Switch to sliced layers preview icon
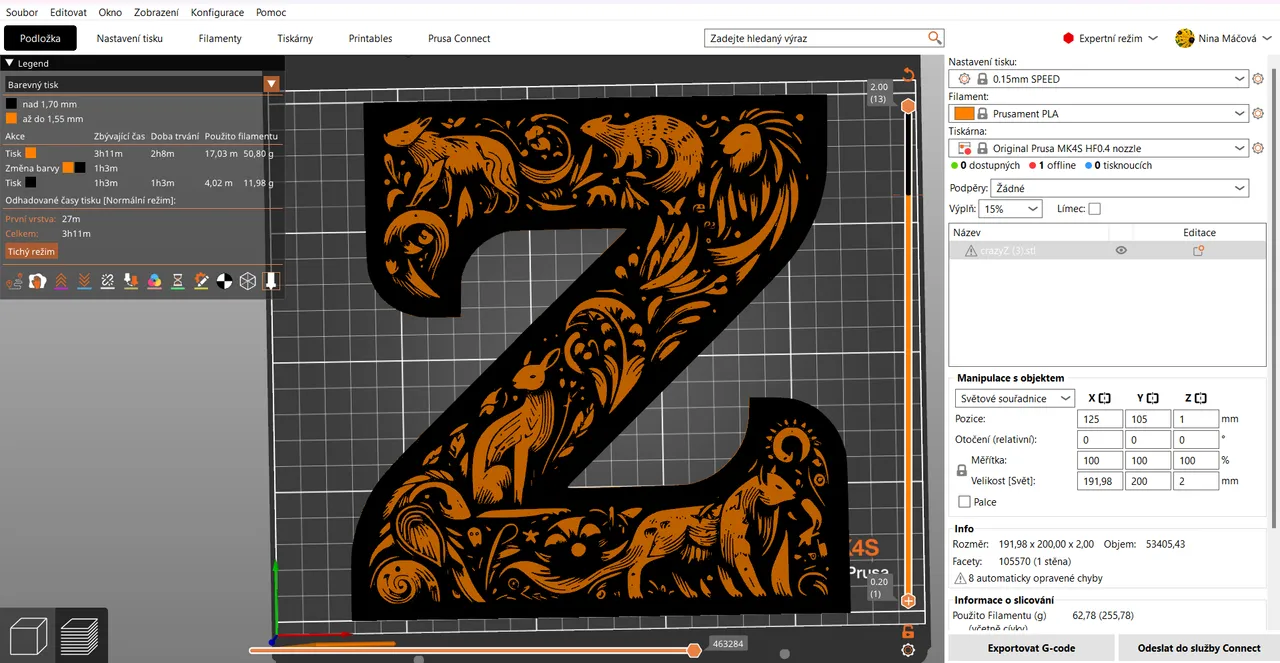 [81, 636]
